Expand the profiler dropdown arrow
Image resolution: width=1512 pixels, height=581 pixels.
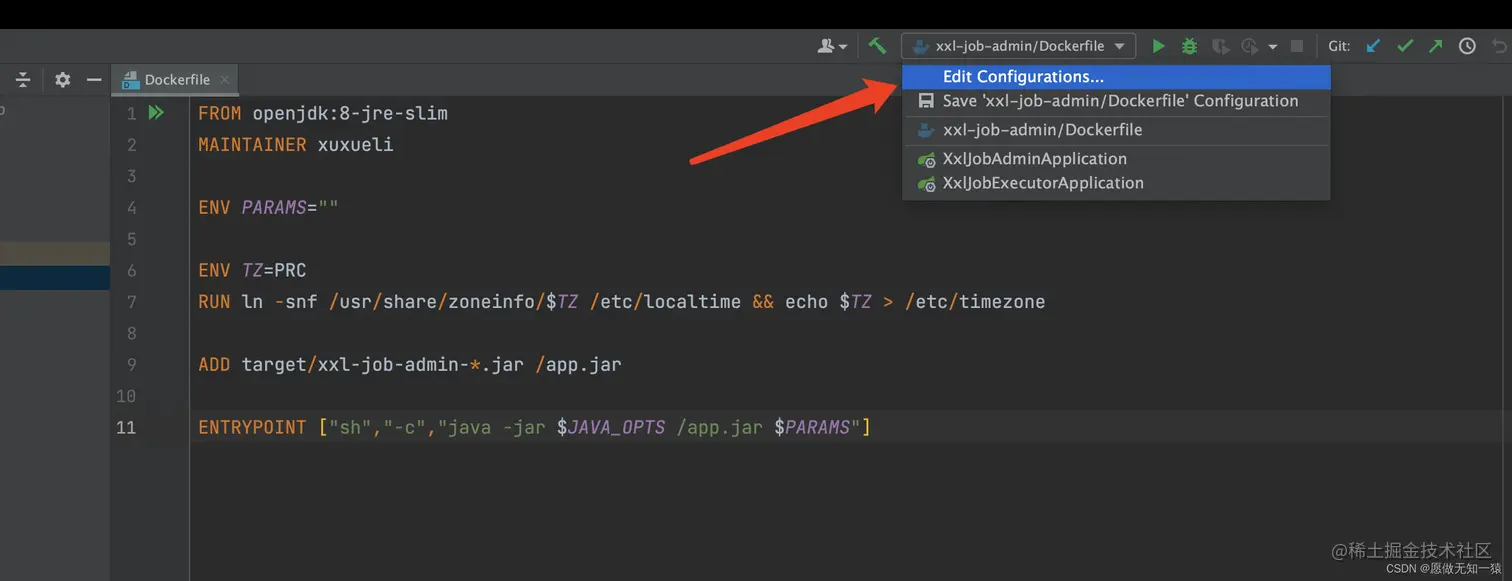pos(1272,47)
